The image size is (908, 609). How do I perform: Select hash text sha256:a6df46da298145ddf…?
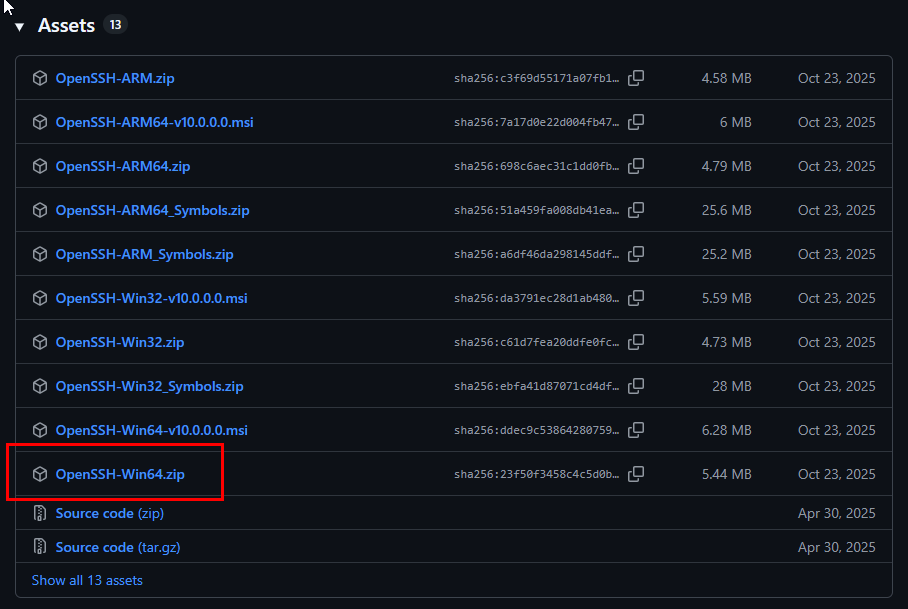click(x=536, y=254)
